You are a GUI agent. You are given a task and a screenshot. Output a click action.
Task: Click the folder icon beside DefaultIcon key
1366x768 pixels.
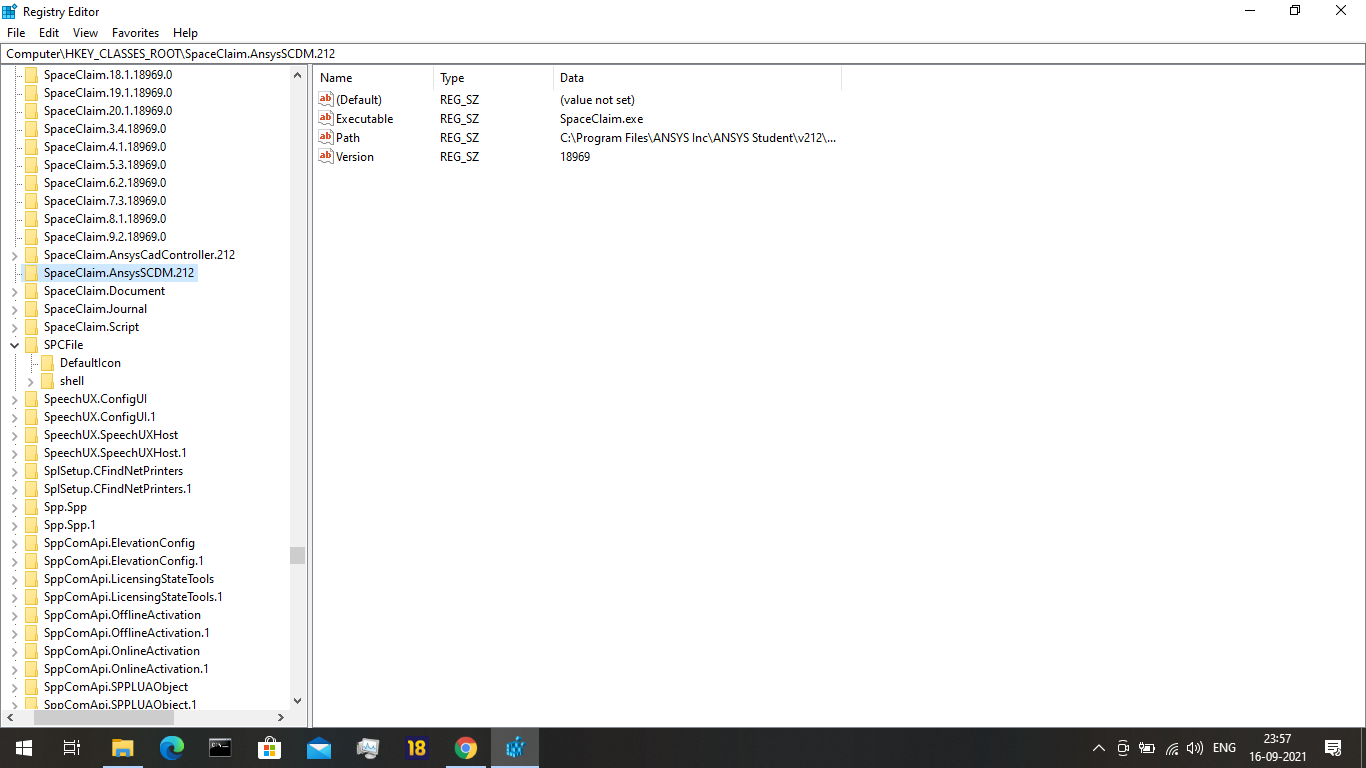tap(47, 363)
